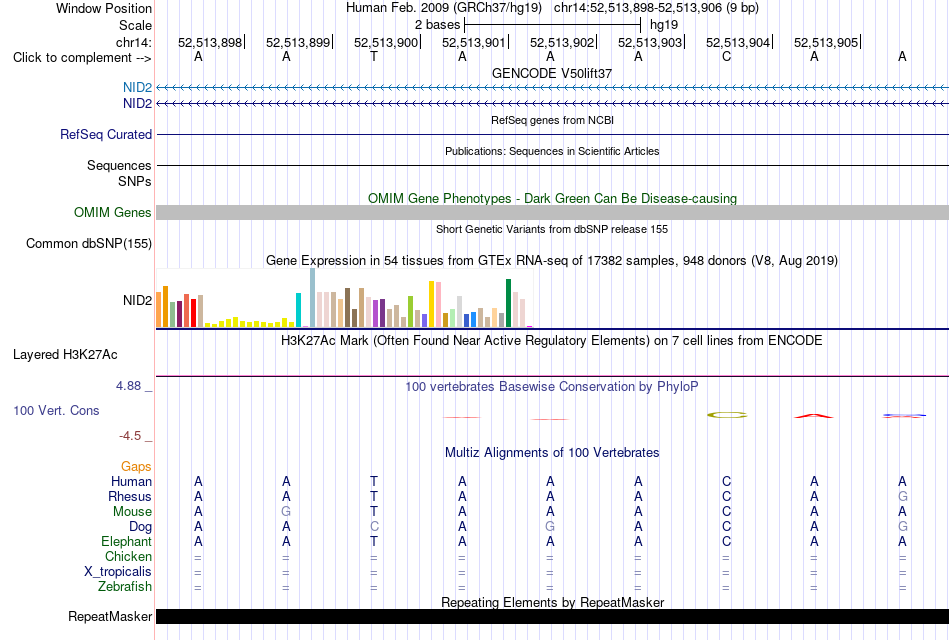Click the 'Rhesus' alignment row label
950x640 pixels.
tap(130, 496)
